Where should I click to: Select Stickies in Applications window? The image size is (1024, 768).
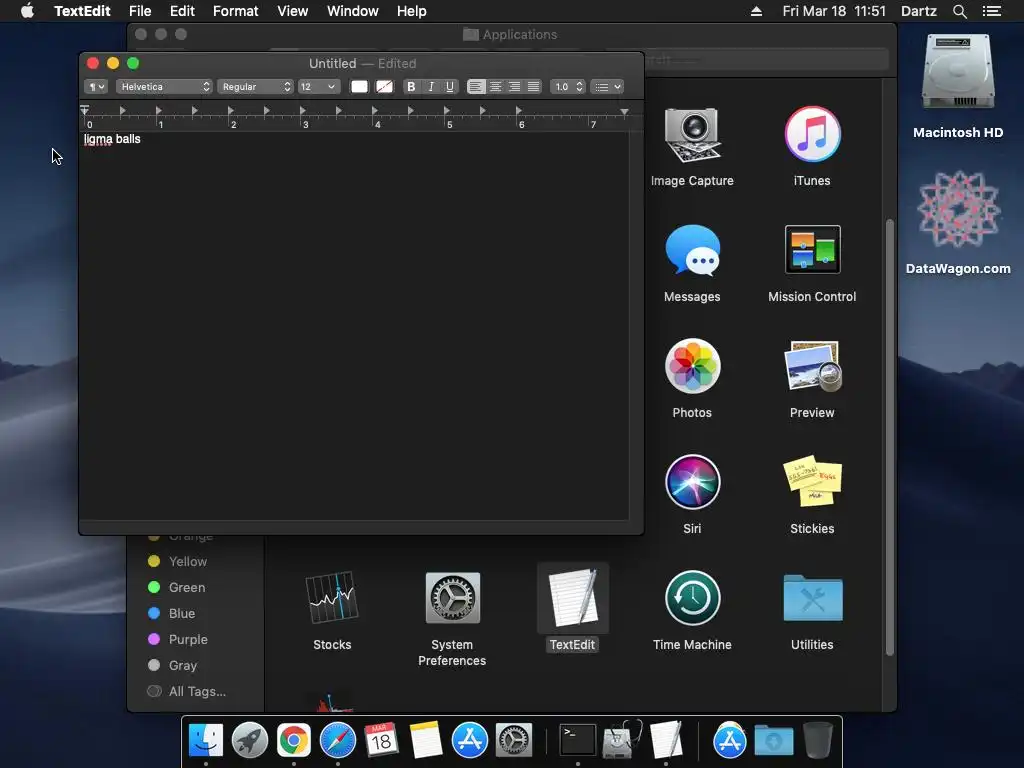click(x=812, y=495)
